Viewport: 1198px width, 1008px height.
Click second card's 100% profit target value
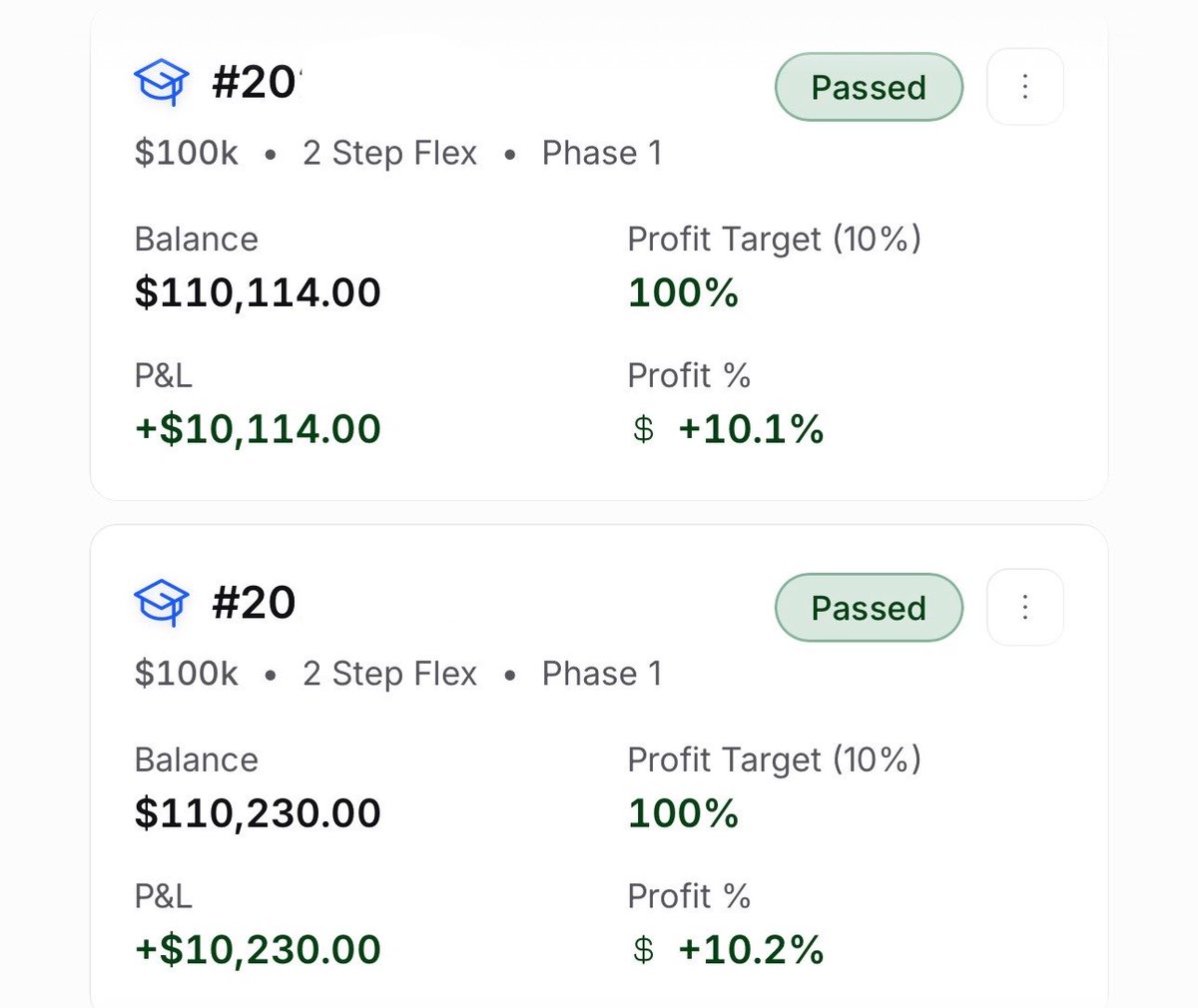pyautogui.click(x=684, y=813)
